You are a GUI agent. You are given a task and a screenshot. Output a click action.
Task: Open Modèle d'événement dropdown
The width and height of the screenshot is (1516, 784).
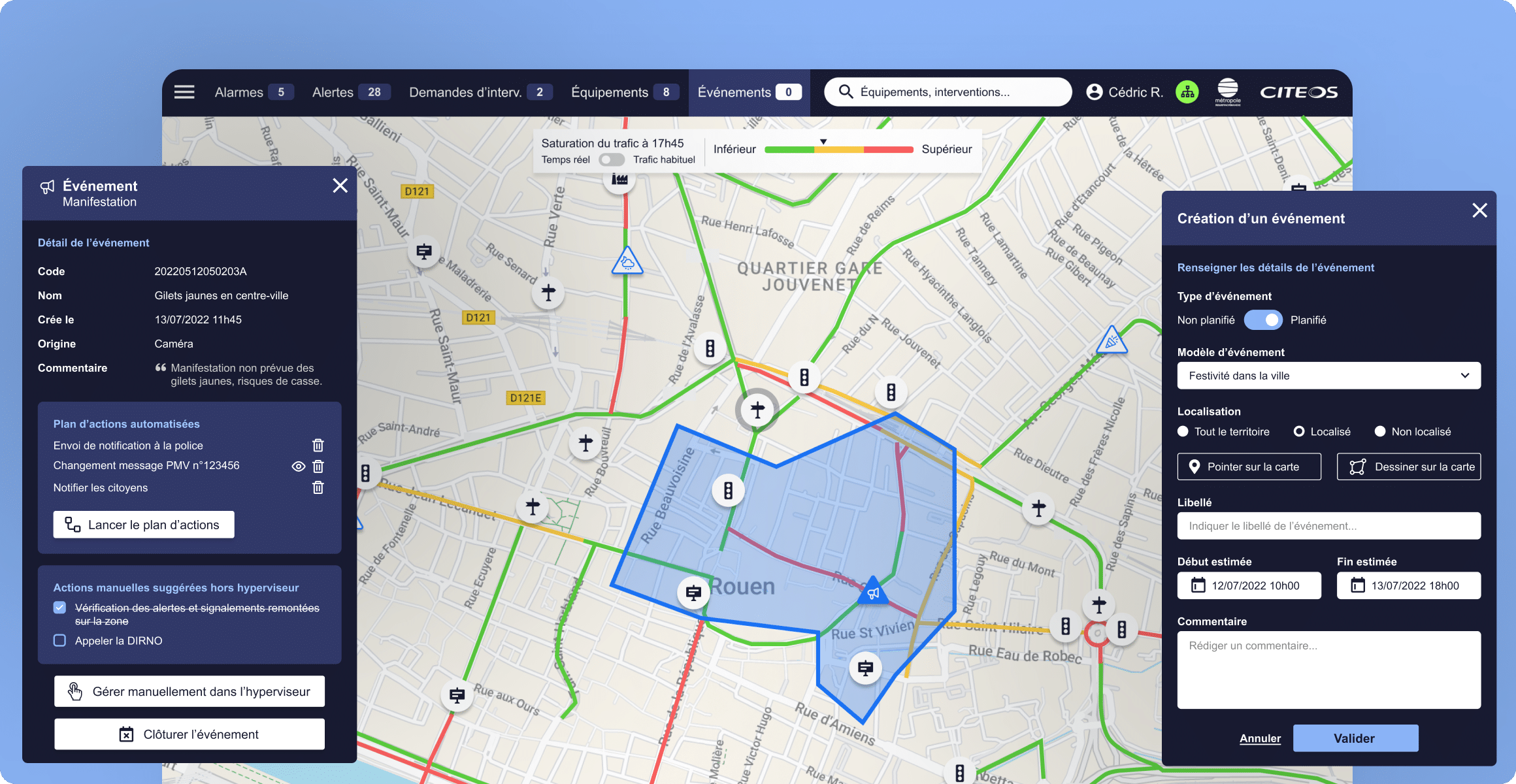[1328, 376]
